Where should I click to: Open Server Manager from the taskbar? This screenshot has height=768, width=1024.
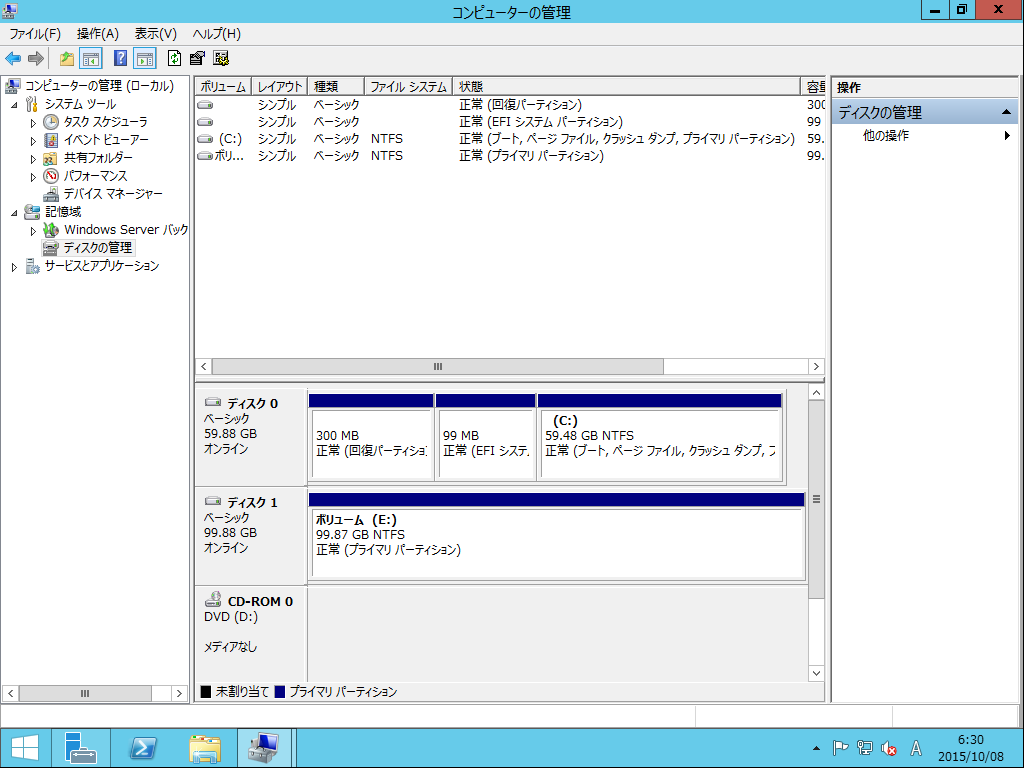81,748
